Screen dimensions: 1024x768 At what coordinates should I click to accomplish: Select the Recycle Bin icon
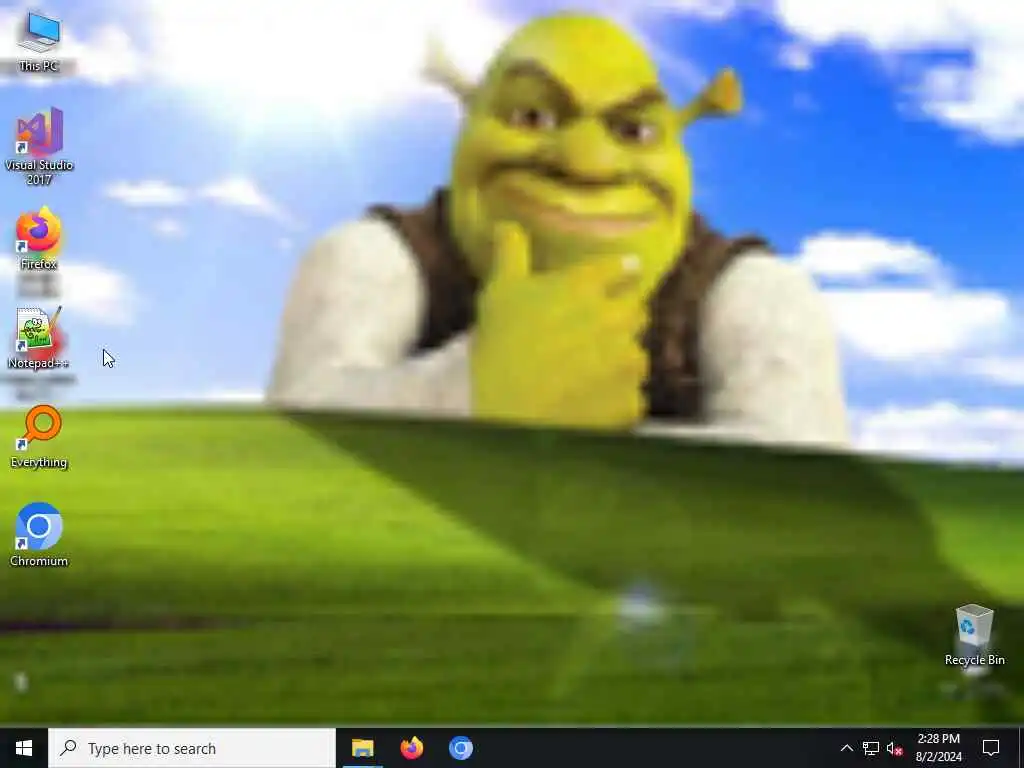pyautogui.click(x=974, y=636)
